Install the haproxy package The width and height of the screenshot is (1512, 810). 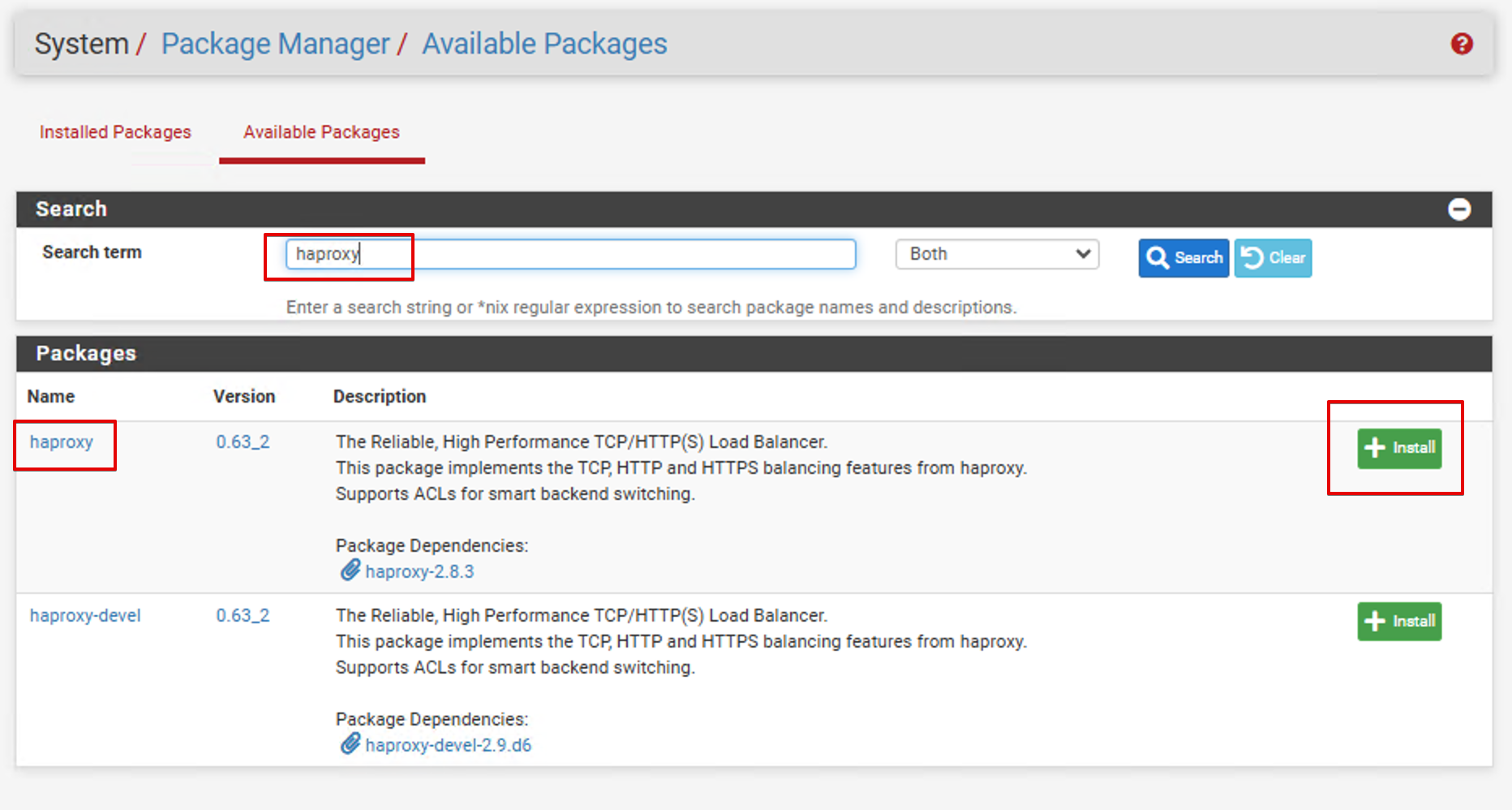pyautogui.click(x=1399, y=448)
